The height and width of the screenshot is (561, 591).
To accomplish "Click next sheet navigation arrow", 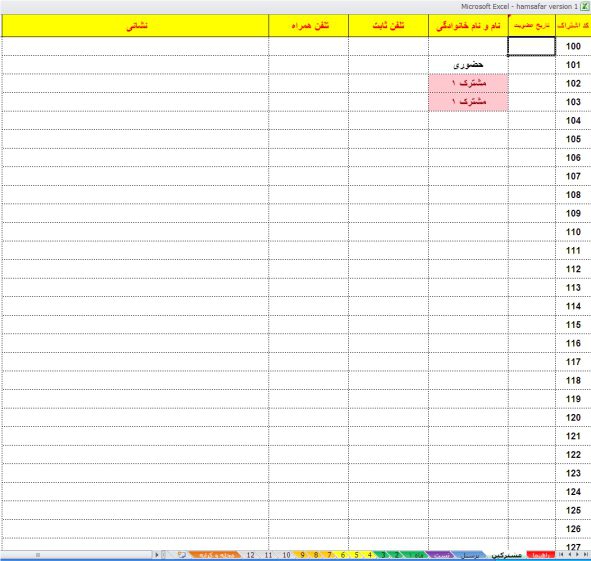I will pyautogui.click(x=577, y=555).
